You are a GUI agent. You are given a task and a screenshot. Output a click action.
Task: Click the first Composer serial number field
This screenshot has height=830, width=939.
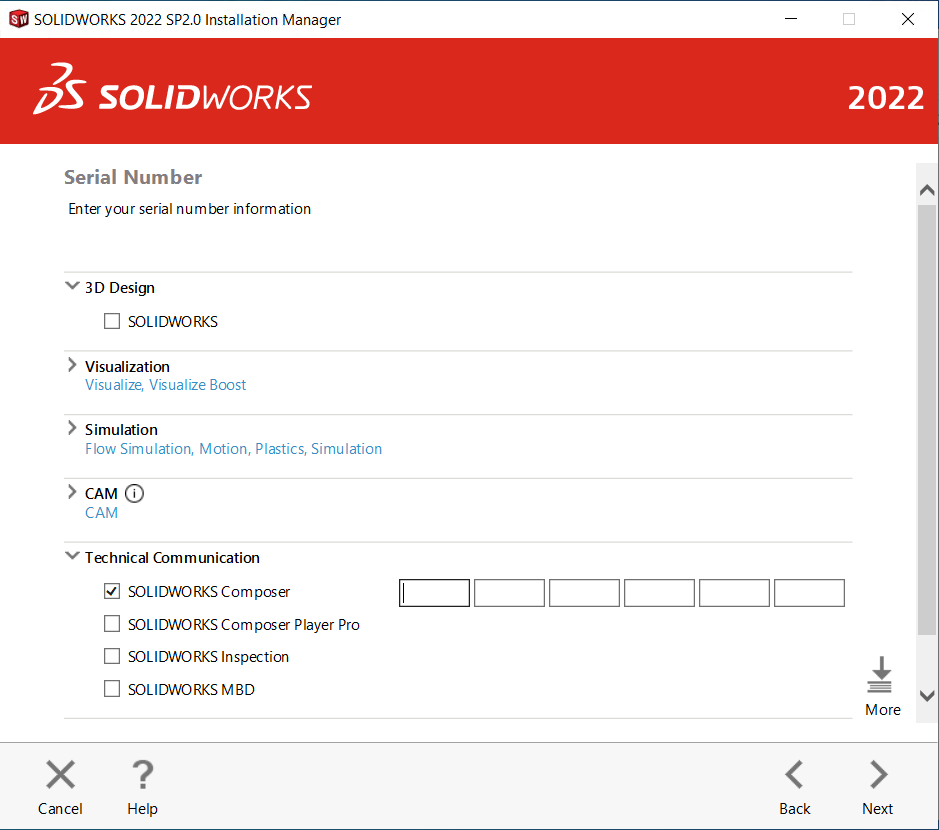[434, 593]
